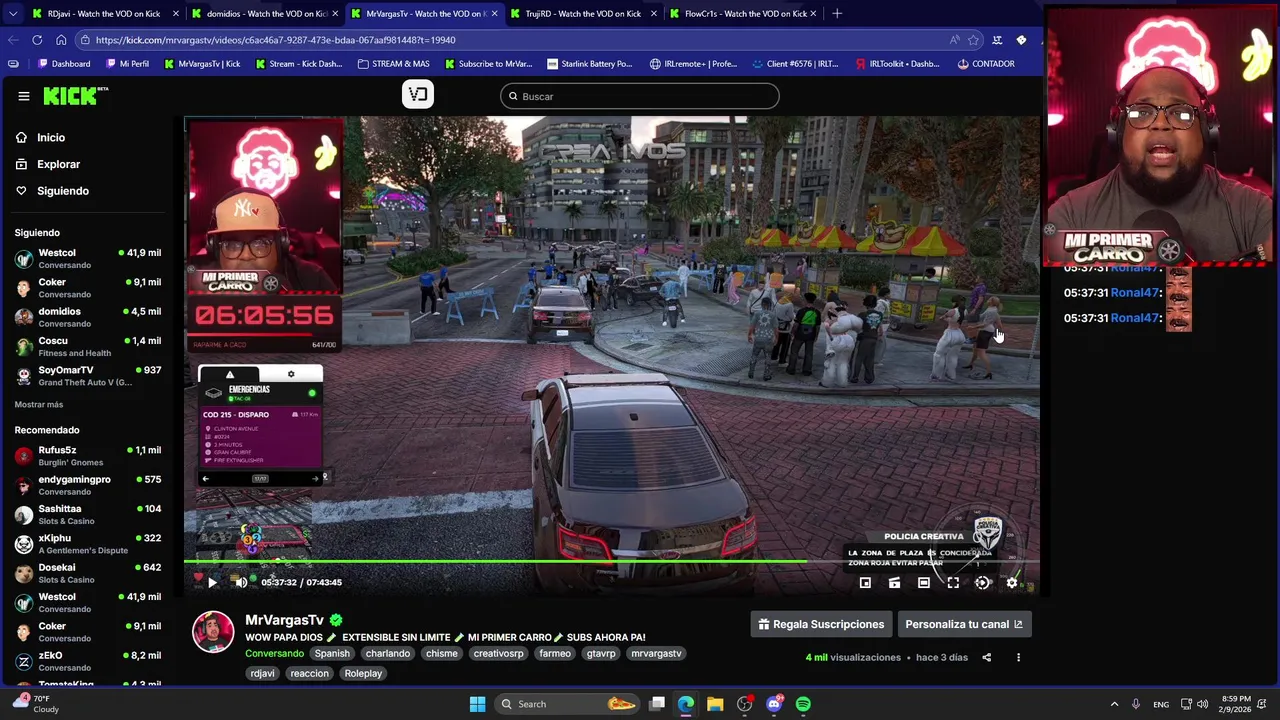
Task: Open Rufus5z recommended channel
Action: tap(88, 456)
